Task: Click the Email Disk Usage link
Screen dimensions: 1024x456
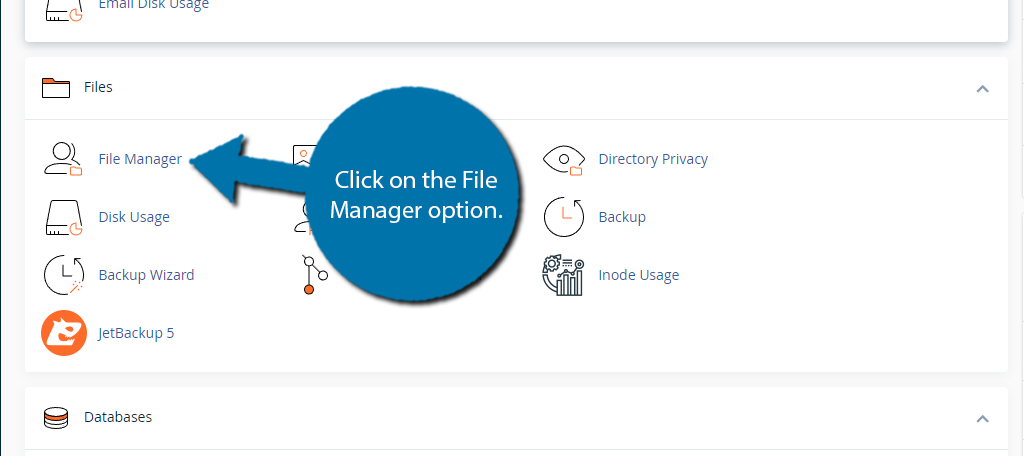Action: click(x=153, y=5)
